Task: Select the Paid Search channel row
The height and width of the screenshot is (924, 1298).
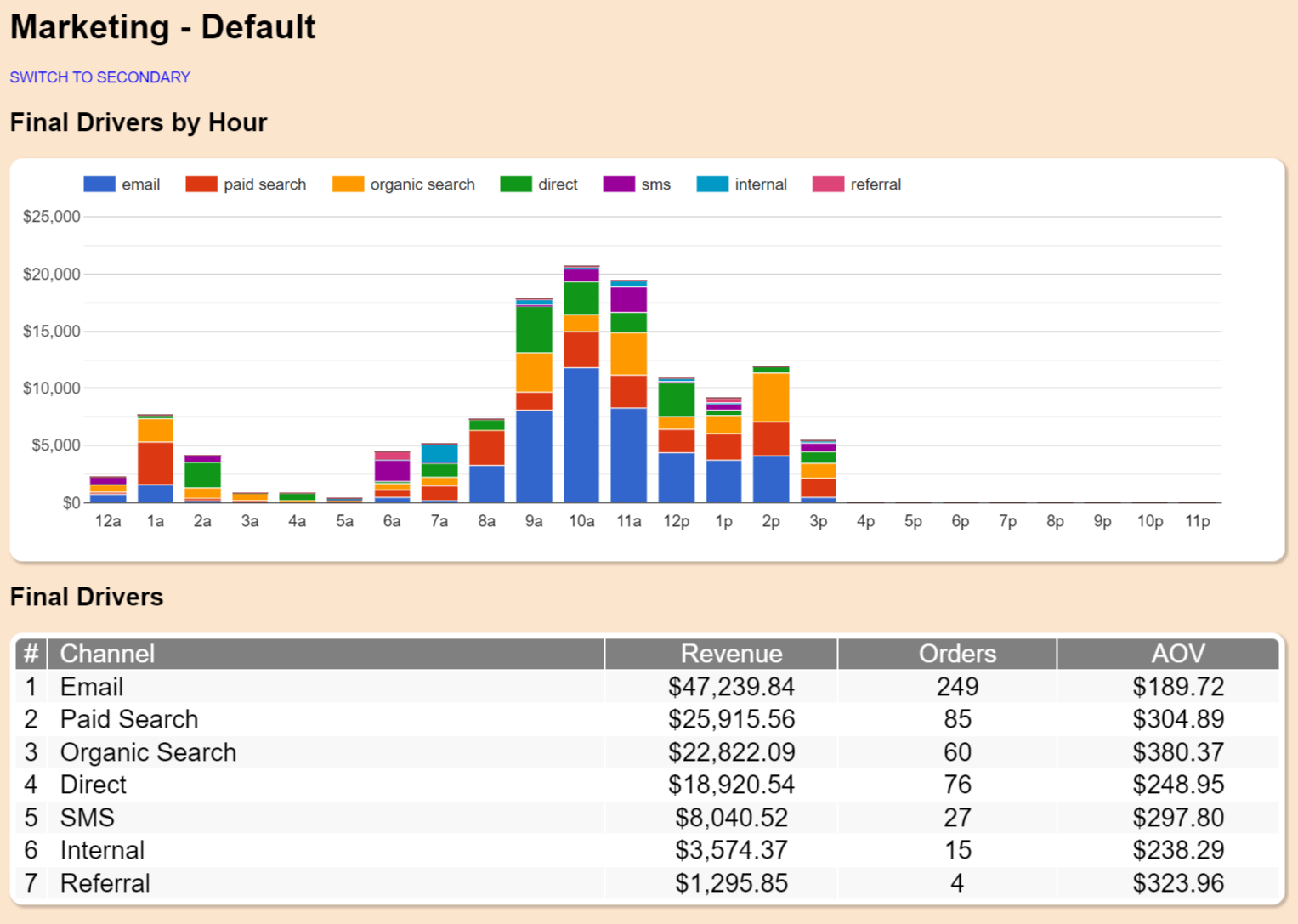Action: (x=647, y=719)
